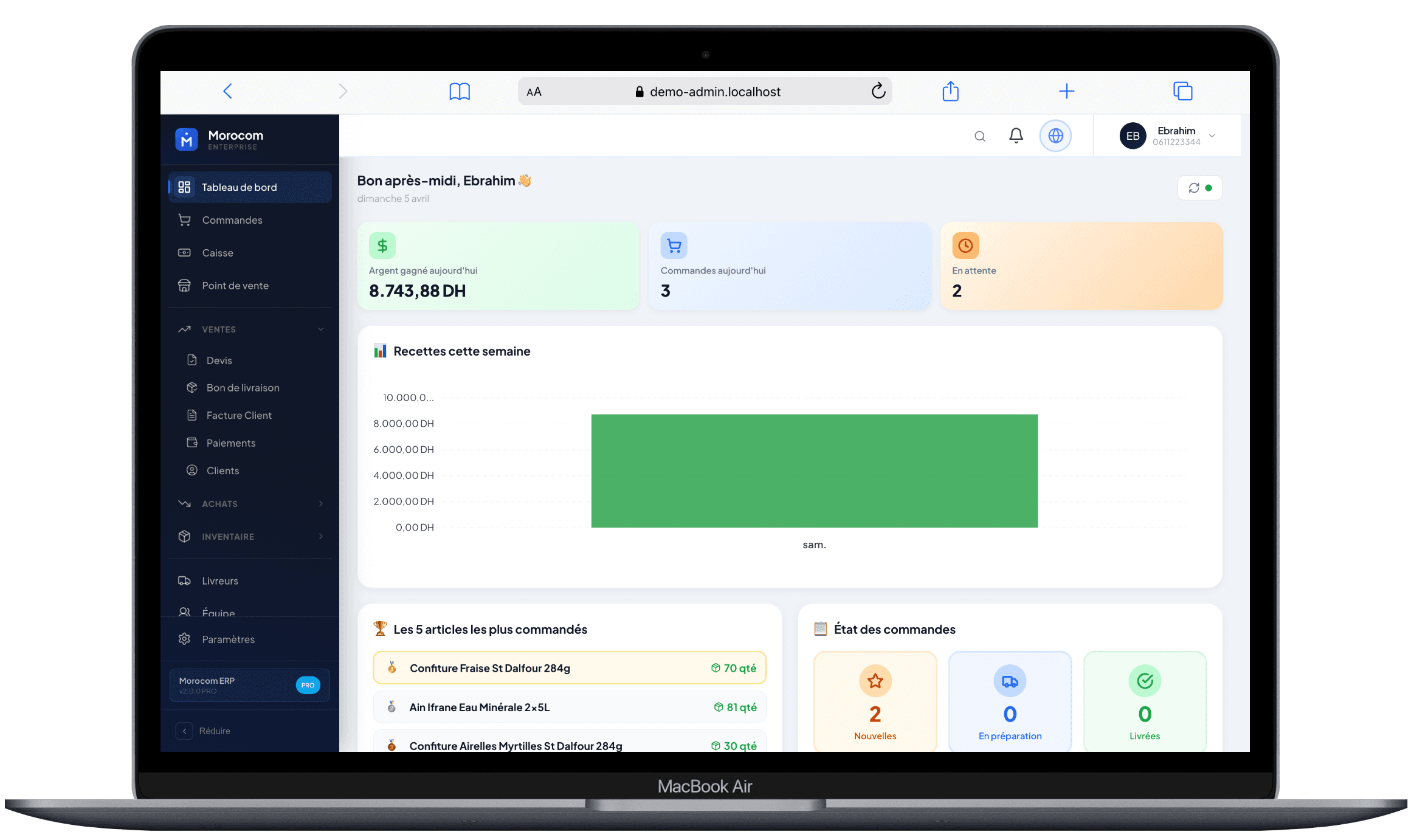Select Devis under Ventes
This screenshot has width=1414, height=840.
pyautogui.click(x=219, y=360)
